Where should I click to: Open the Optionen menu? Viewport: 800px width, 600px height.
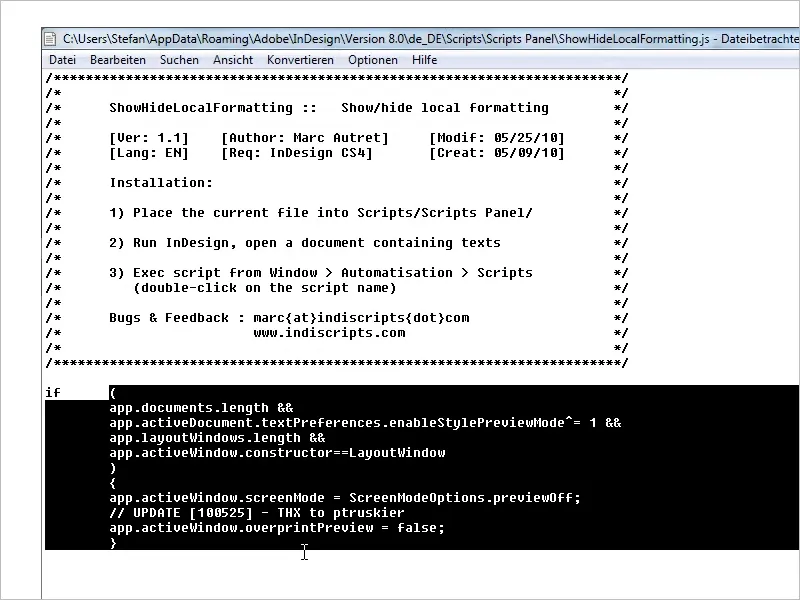(372, 60)
